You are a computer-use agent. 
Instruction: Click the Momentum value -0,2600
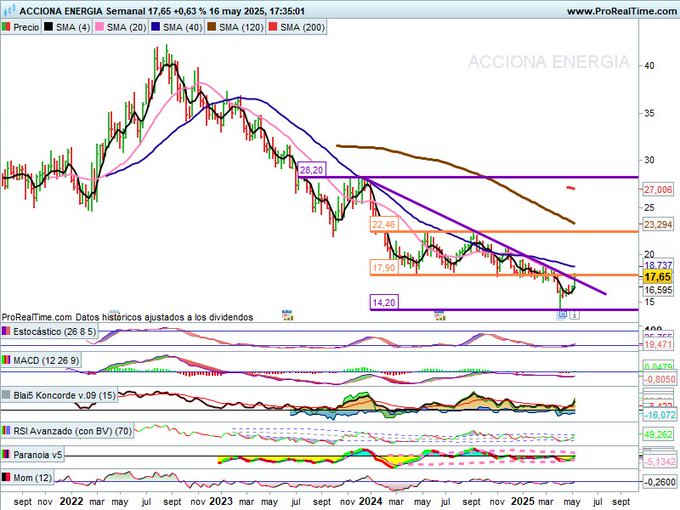tap(659, 482)
